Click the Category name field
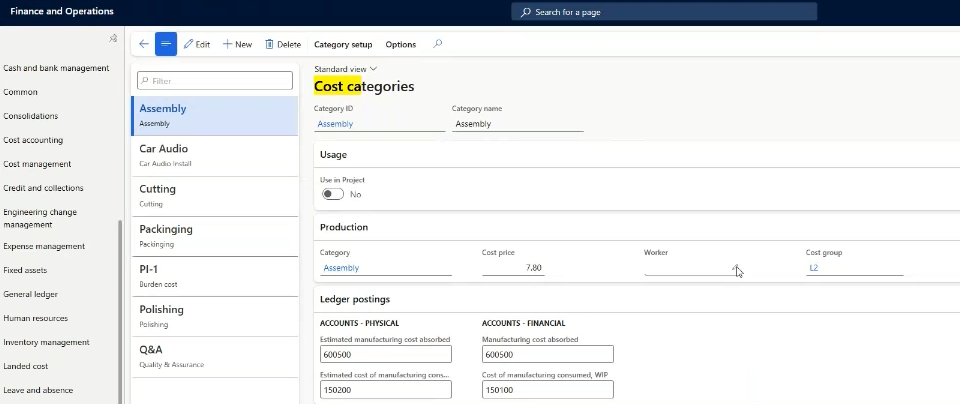The height and width of the screenshot is (404, 960). 517,124
